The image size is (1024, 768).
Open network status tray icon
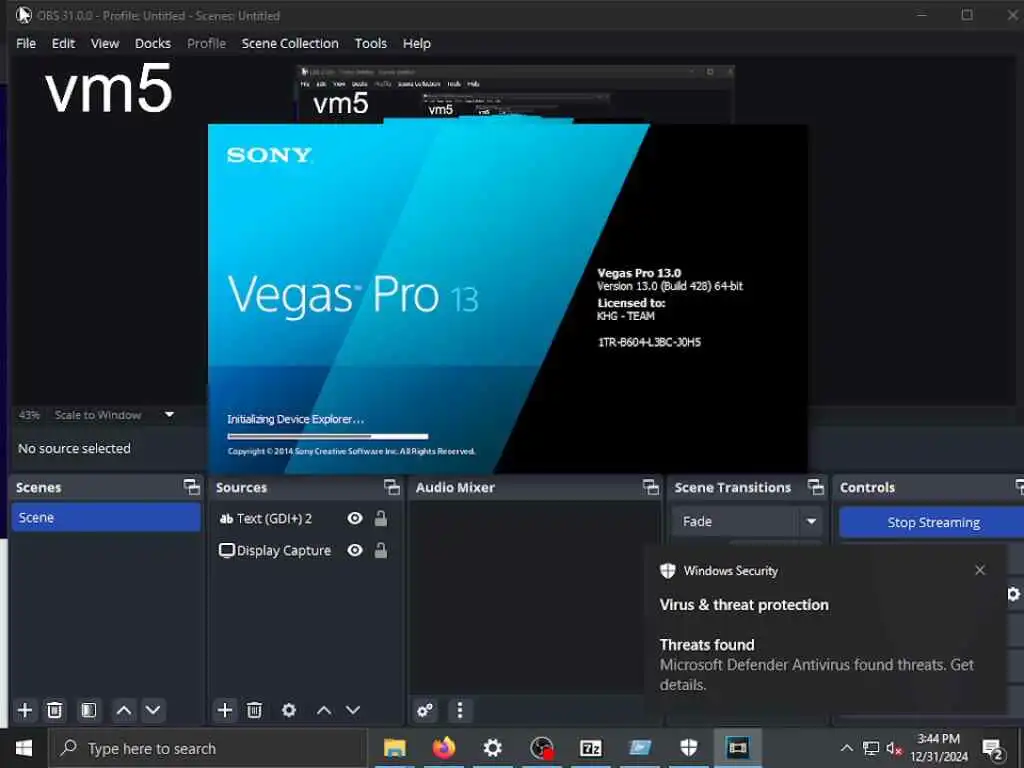(871, 748)
